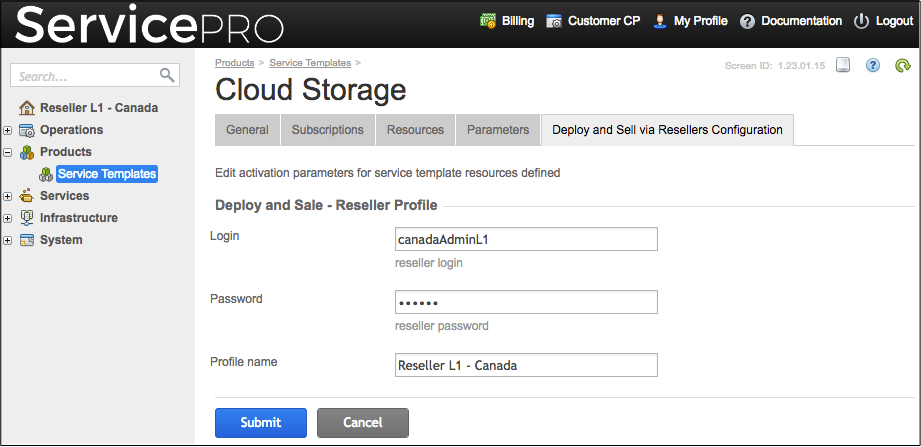Viewport: 921px width, 447px height.
Task: Click the search magnifier icon
Action: pyautogui.click(x=167, y=75)
